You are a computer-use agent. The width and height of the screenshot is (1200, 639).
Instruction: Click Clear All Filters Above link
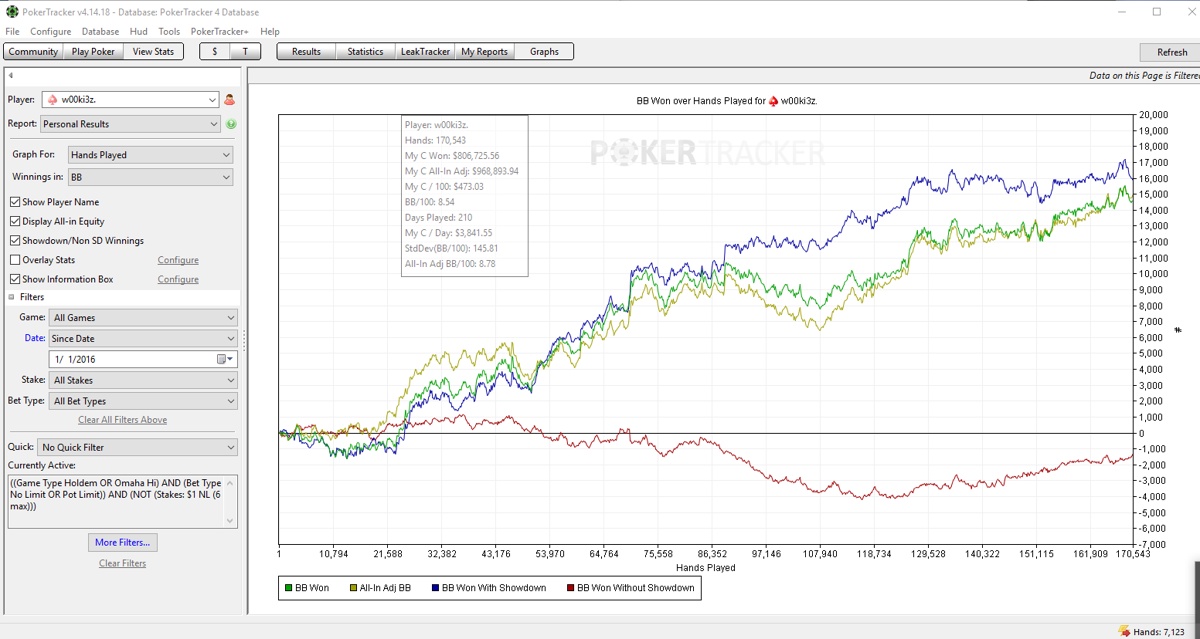(122, 420)
